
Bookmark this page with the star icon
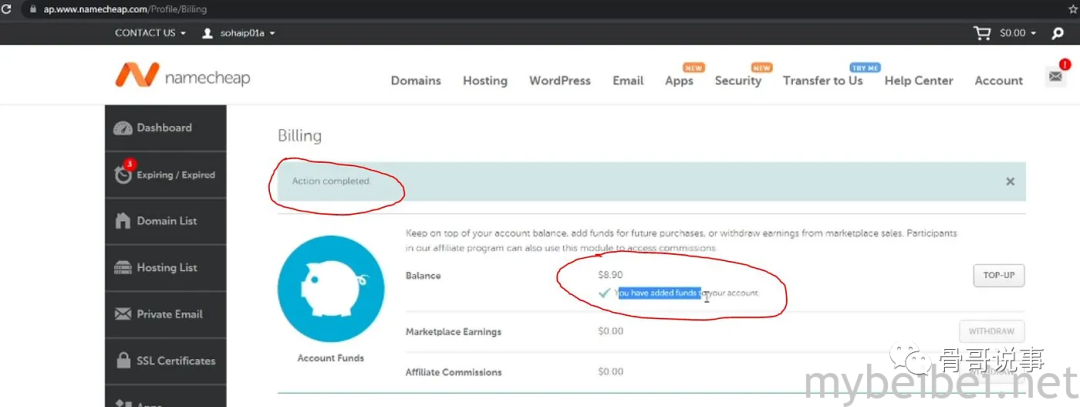[1073, 10]
